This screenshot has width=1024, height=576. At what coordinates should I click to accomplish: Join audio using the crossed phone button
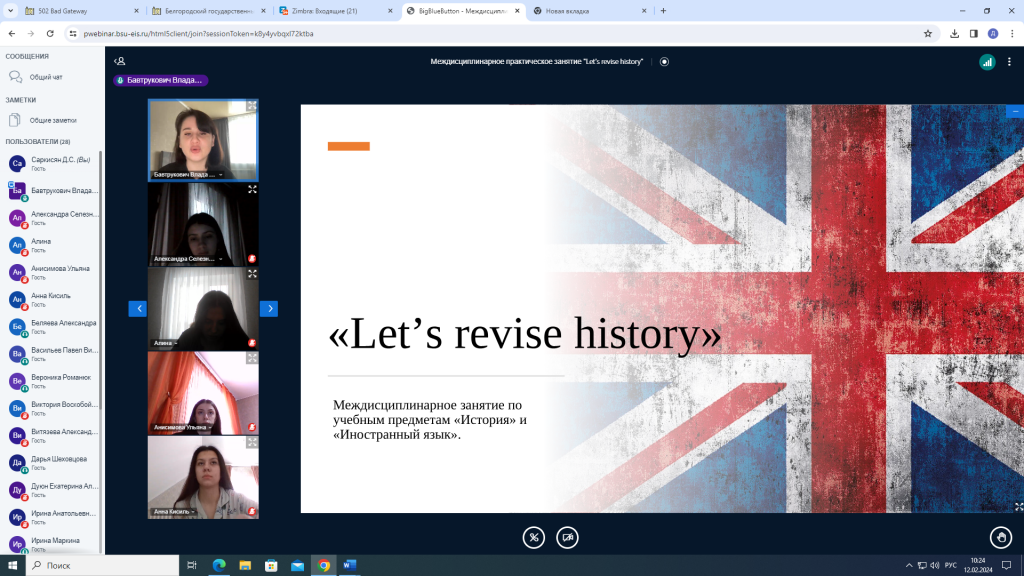(534, 537)
